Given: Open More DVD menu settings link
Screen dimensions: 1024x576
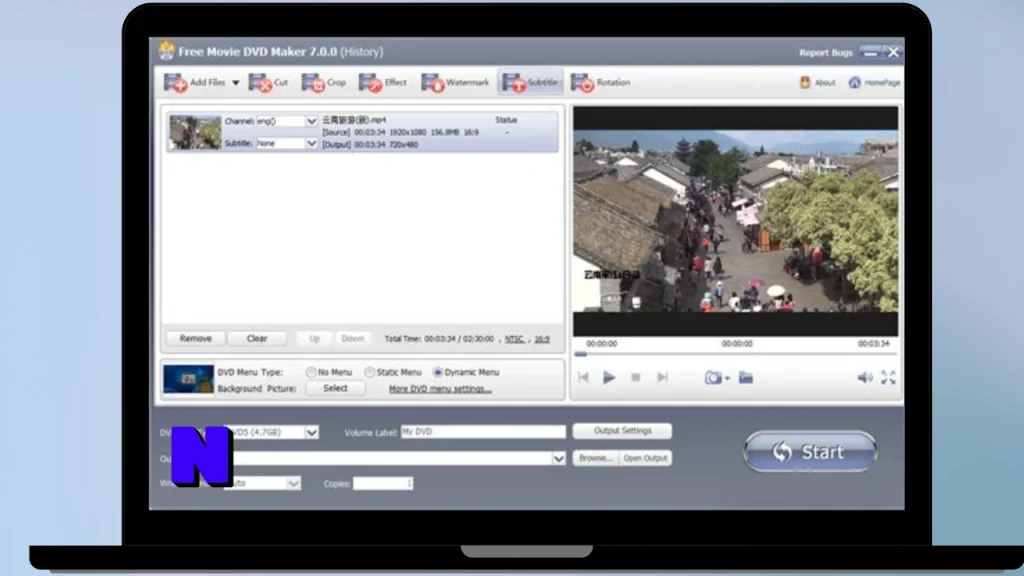Looking at the screenshot, I should tap(440, 389).
